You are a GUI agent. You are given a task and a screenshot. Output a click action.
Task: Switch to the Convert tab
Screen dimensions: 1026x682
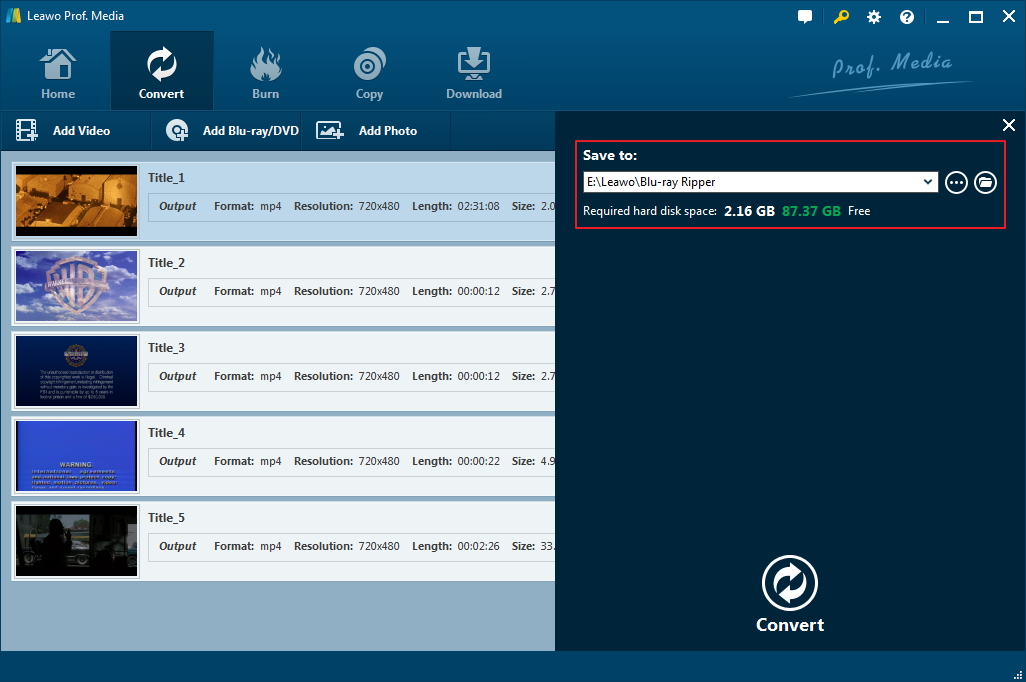click(162, 73)
